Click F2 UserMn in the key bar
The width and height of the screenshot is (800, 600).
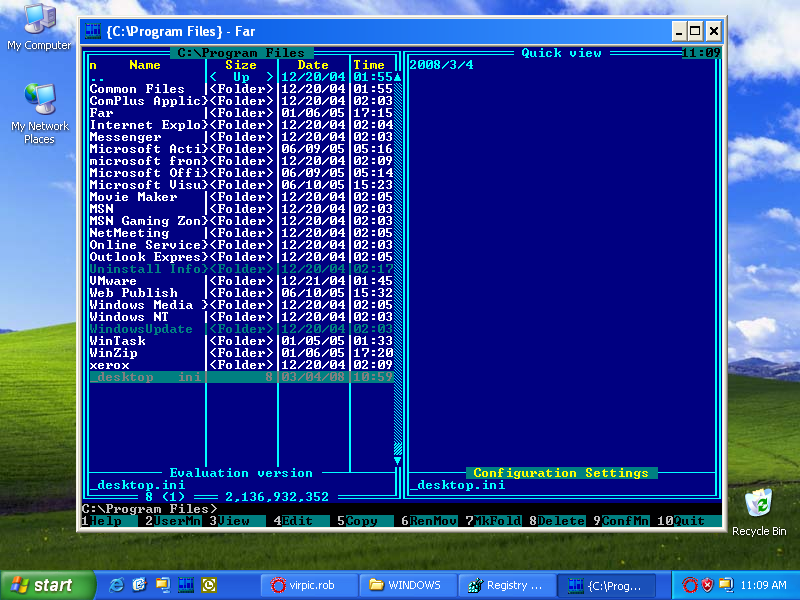coord(173,521)
